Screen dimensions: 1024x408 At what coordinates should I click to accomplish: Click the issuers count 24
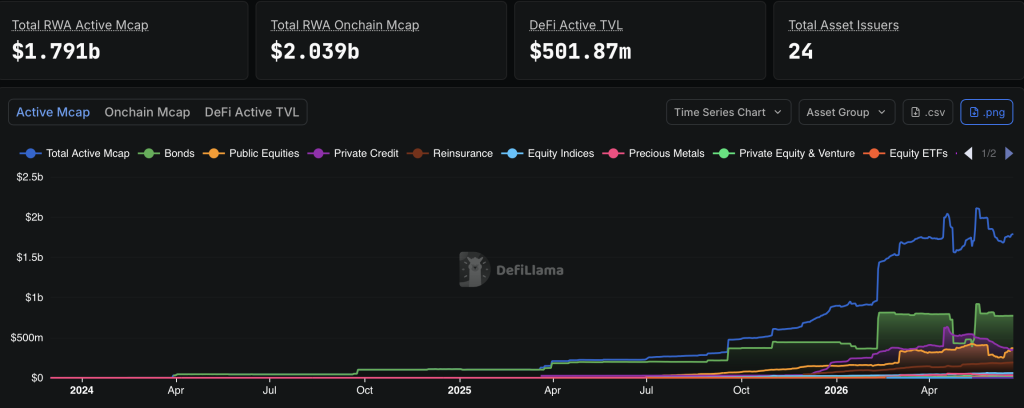pyautogui.click(x=801, y=52)
